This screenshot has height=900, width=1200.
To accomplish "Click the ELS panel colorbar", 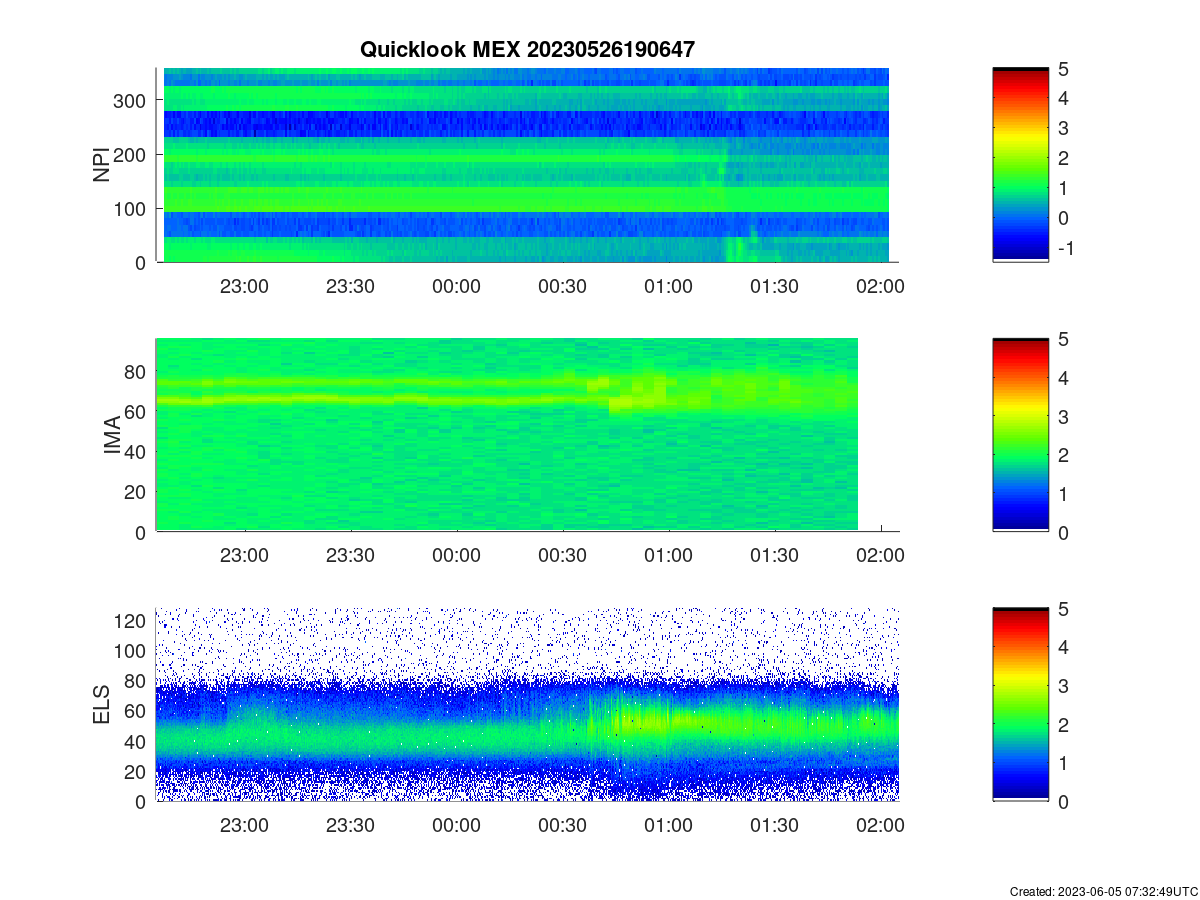I will click(1020, 704).
